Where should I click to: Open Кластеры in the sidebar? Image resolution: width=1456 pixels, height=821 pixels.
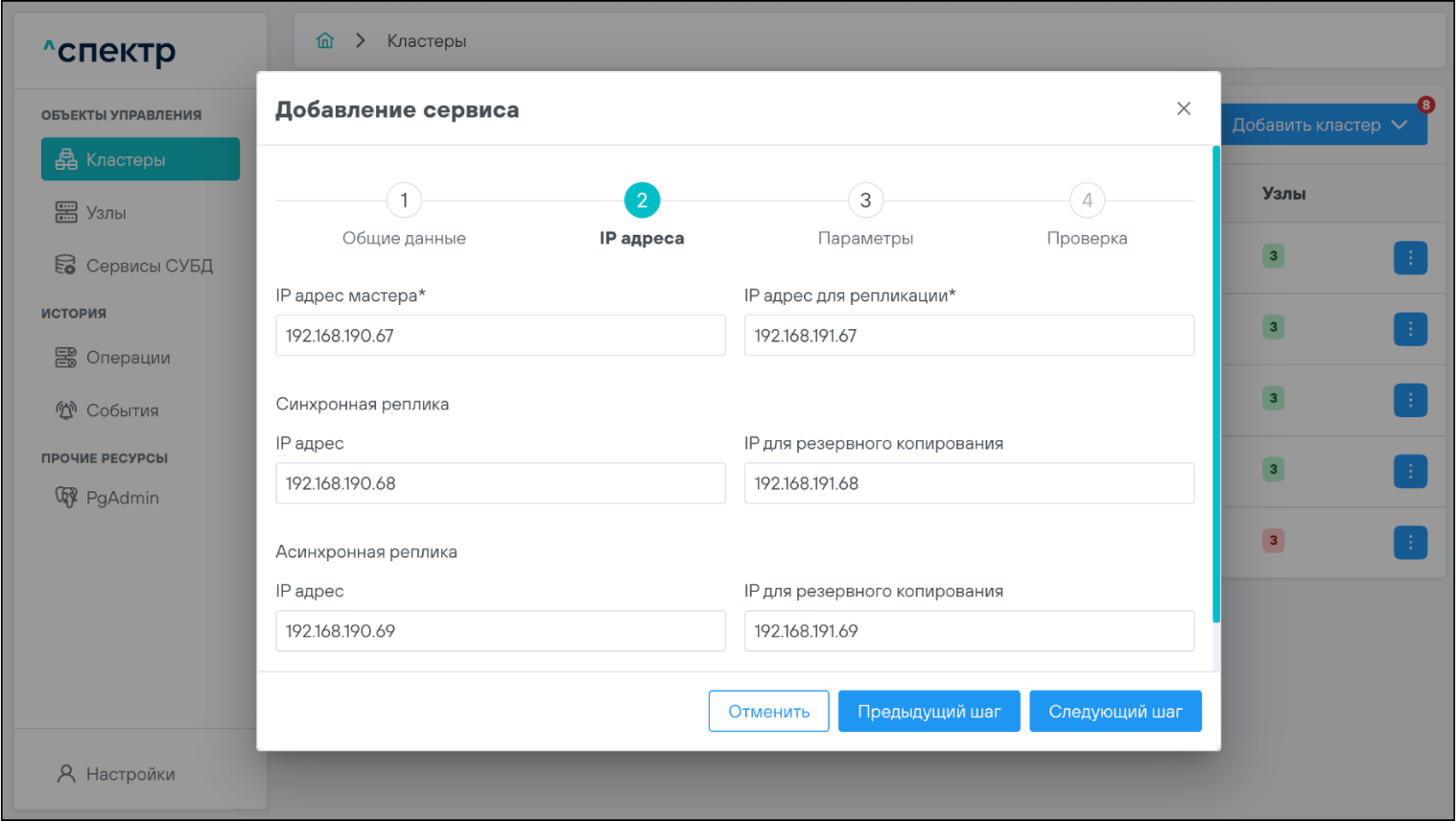(140, 159)
